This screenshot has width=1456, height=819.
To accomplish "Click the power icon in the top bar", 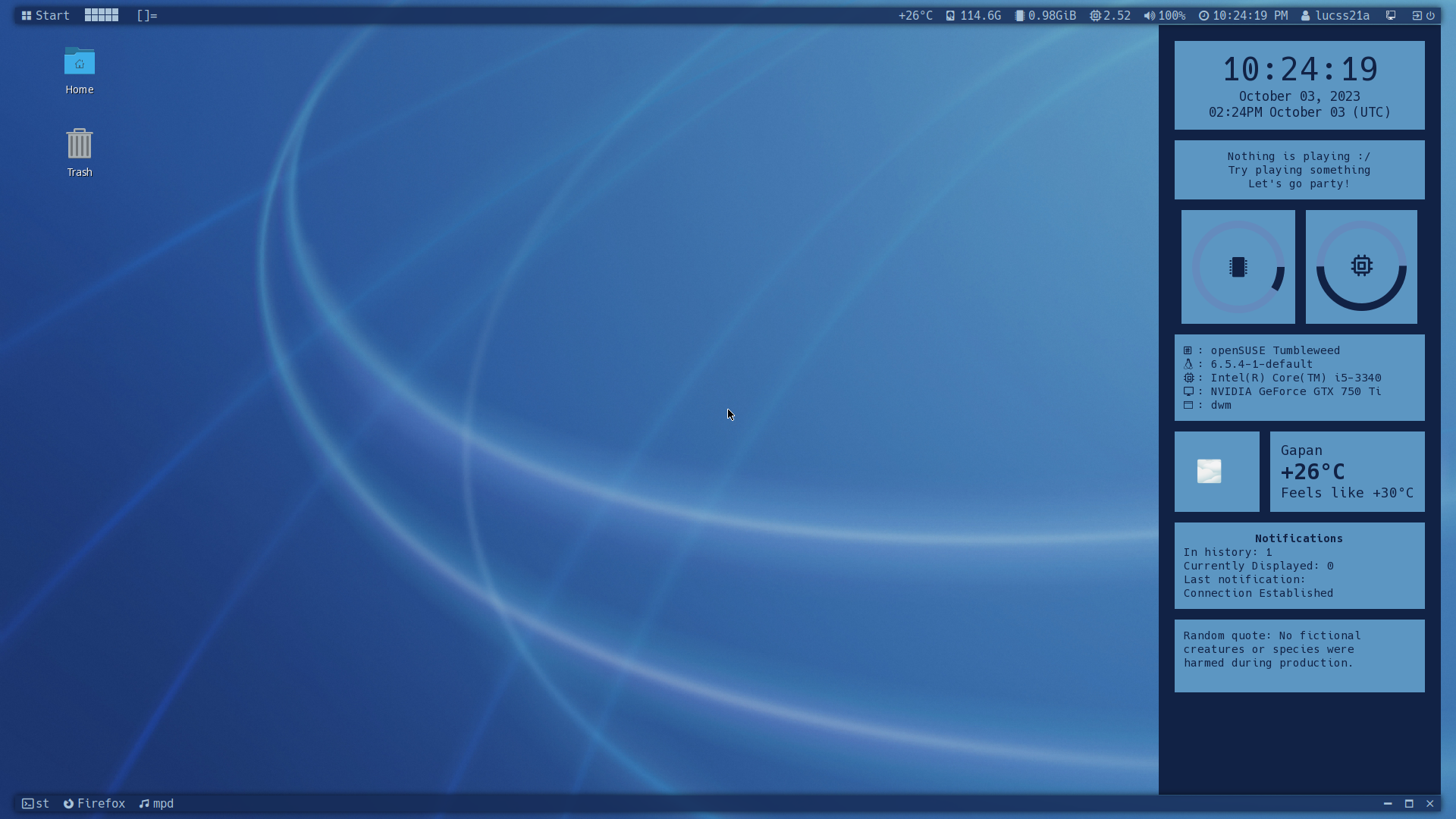I will (x=1430, y=15).
